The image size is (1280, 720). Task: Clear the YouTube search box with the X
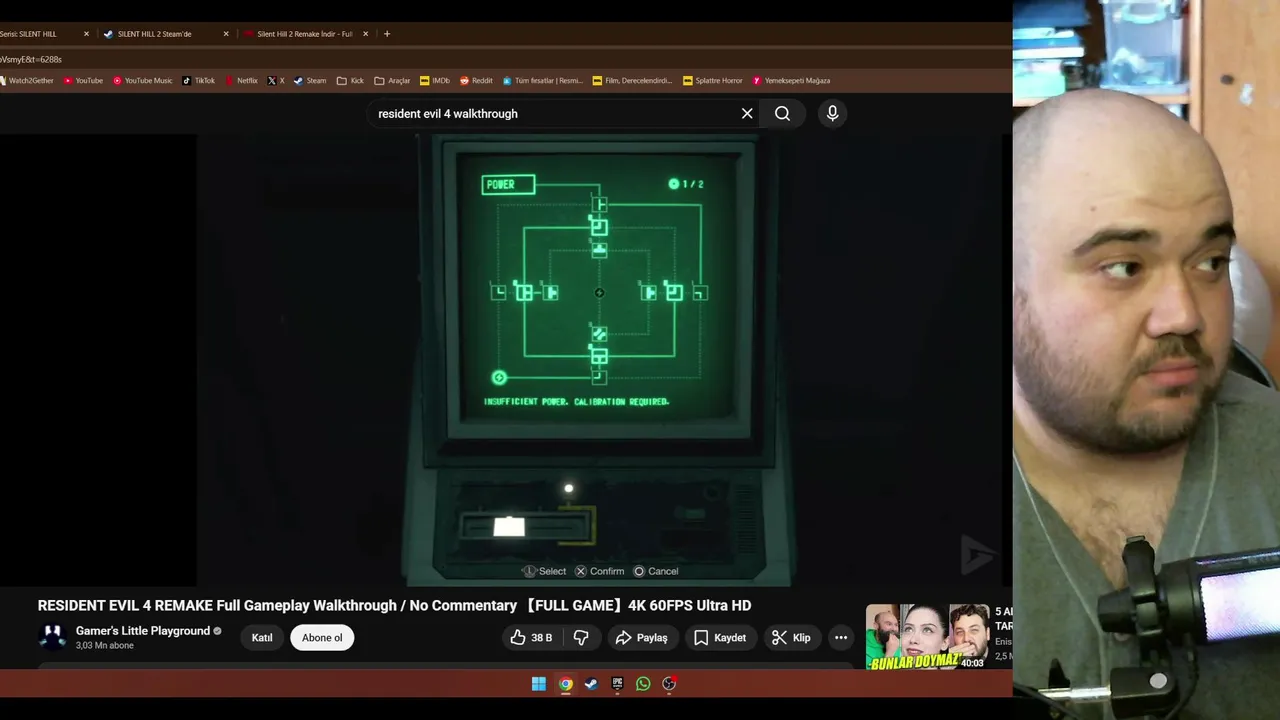coord(747,113)
